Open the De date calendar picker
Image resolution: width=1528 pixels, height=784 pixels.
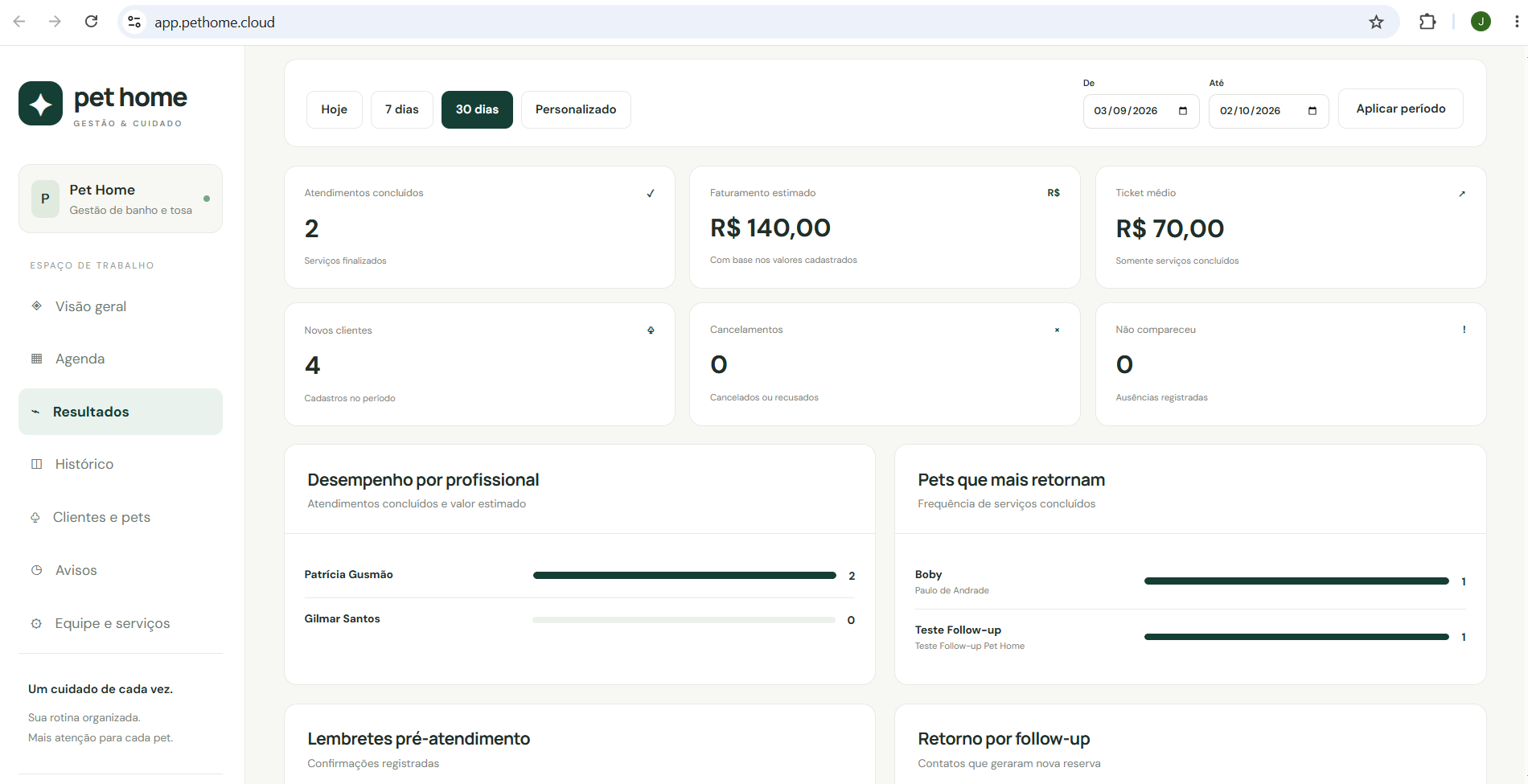1183,111
